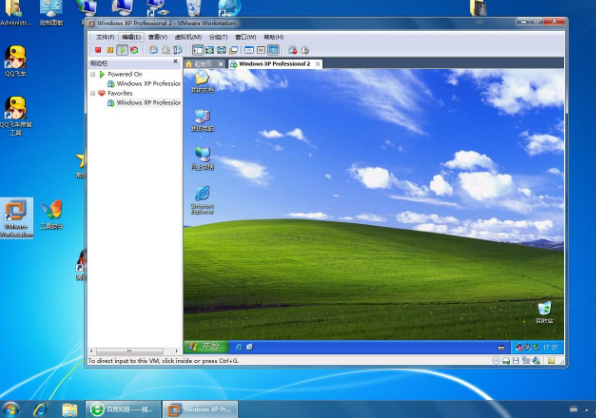This screenshot has height=418, width=596.
Task: Click the greyed Revert to snapshot icon
Action: coord(166,50)
